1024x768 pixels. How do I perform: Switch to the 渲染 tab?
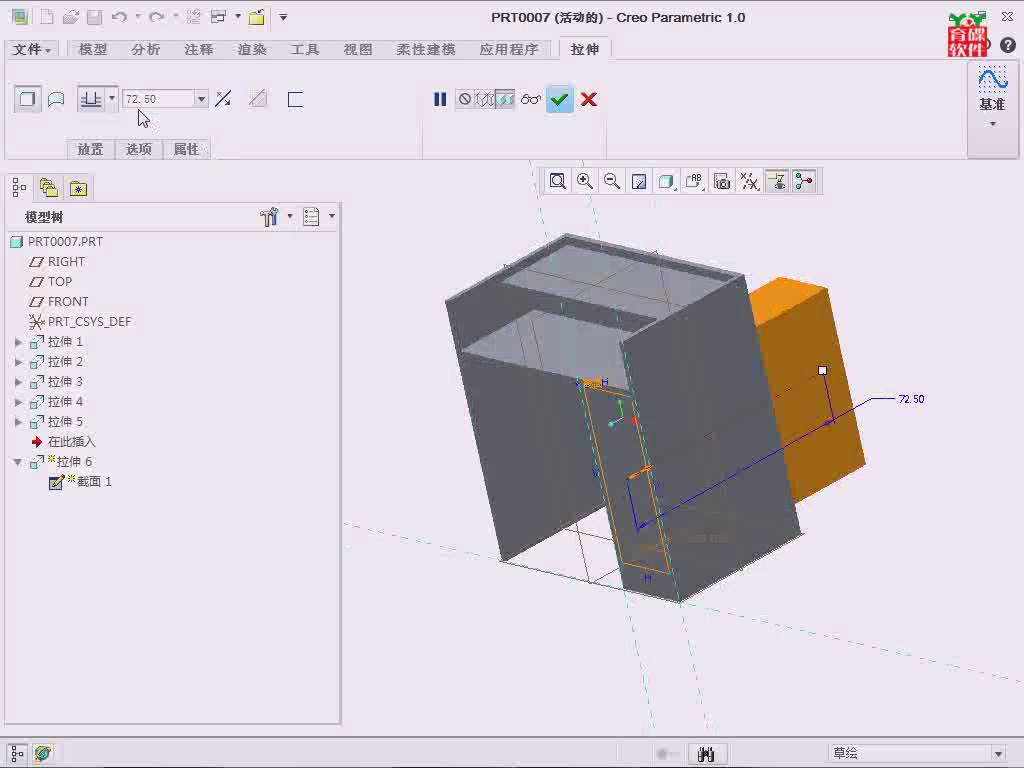click(x=251, y=49)
